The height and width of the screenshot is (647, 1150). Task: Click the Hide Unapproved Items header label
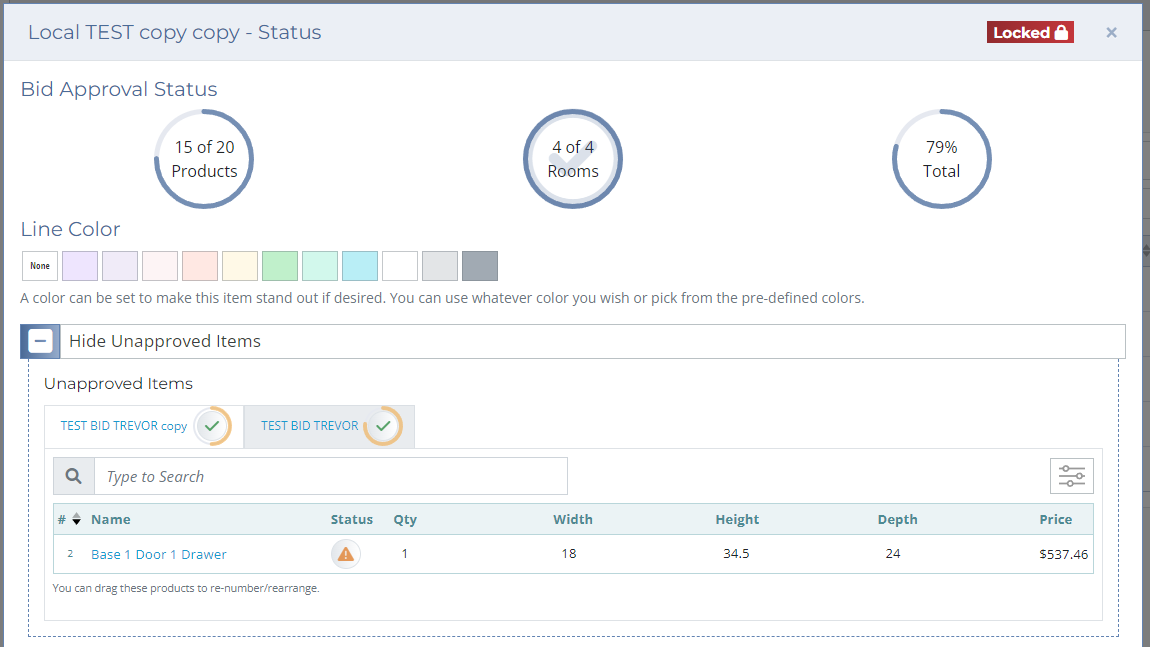(x=165, y=341)
